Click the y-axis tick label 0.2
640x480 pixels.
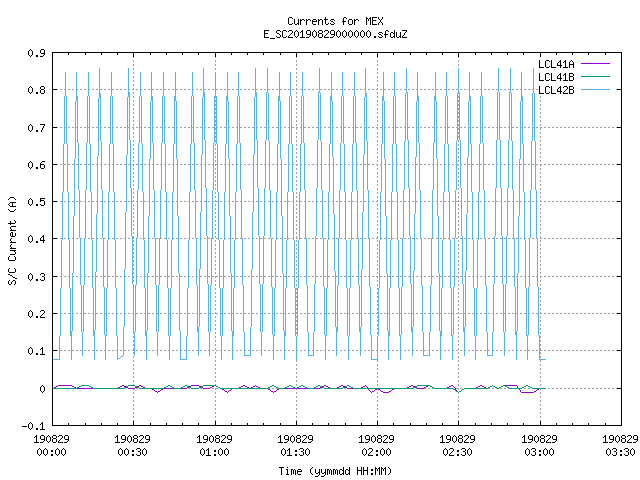click(36, 314)
